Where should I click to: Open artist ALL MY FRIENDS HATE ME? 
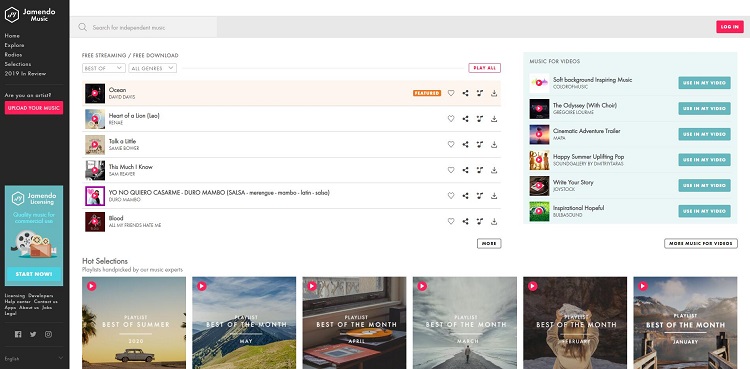click(135, 225)
